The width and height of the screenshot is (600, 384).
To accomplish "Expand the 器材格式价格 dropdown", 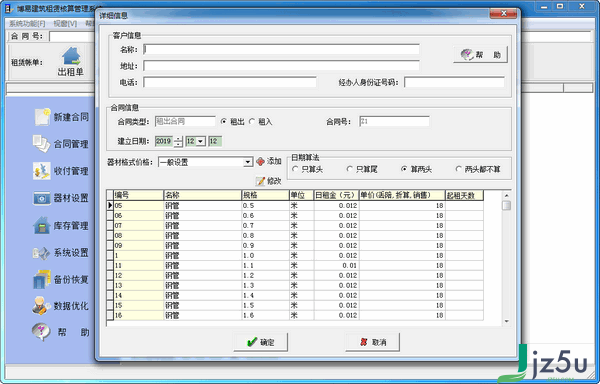I will point(248,162).
